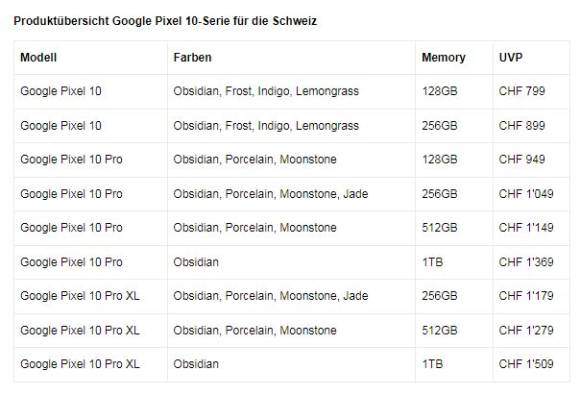Click the CHF 799 price cell
The image size is (580, 395).
[x=522, y=91]
